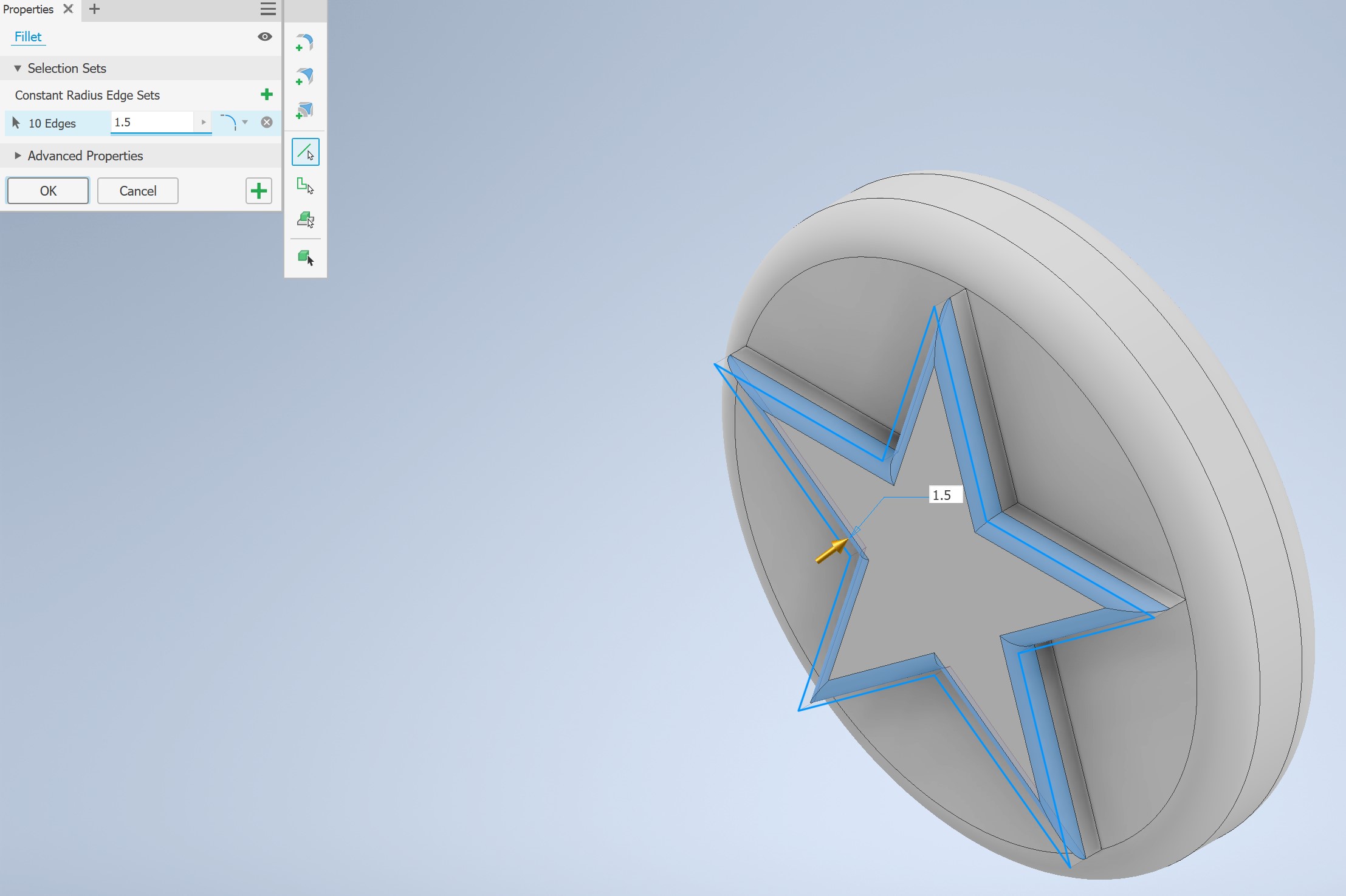Click the Fillet feature name link

(28, 36)
